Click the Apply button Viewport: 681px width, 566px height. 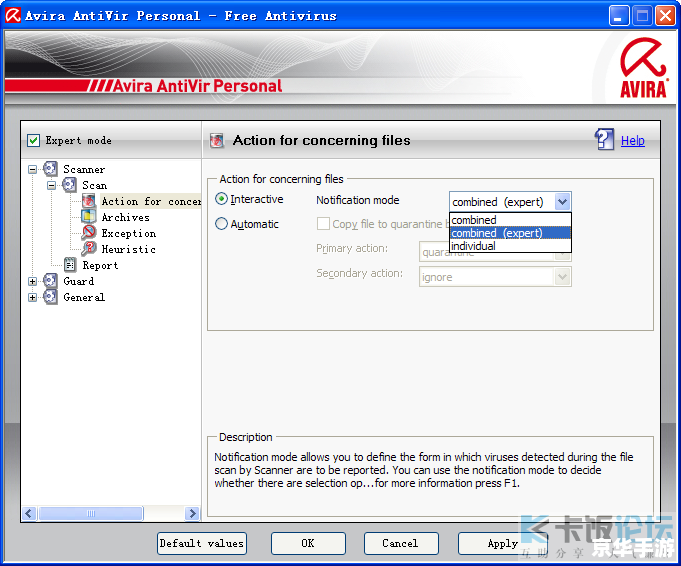pos(502,543)
